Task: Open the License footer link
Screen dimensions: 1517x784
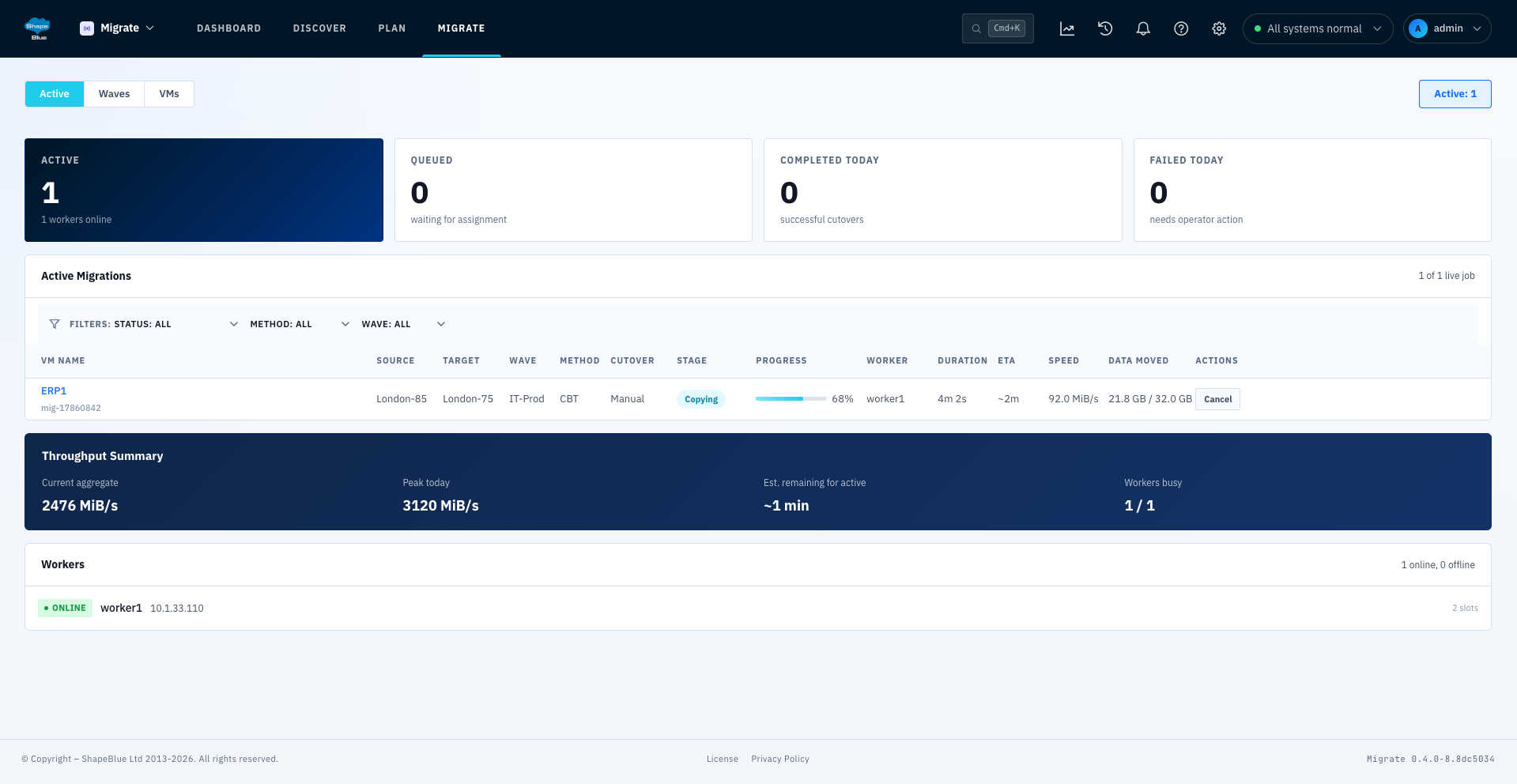Action: pos(723,759)
